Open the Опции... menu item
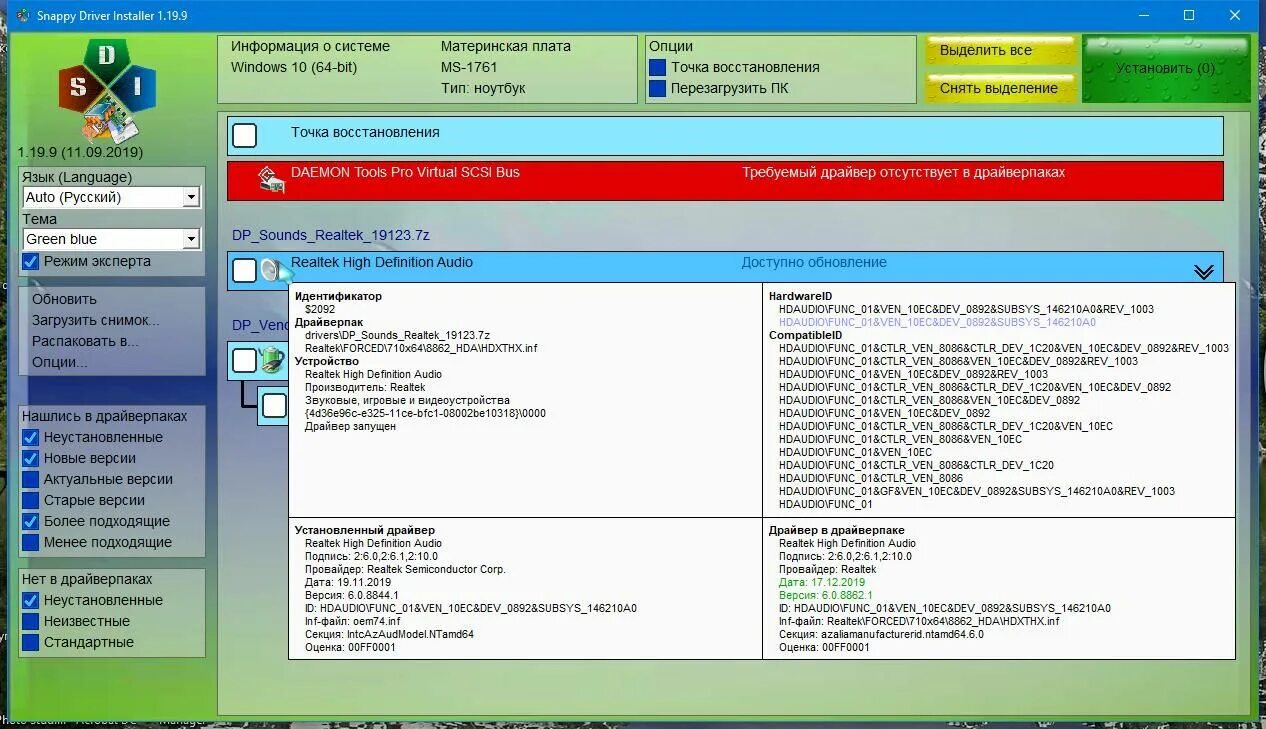The height and width of the screenshot is (729, 1266). pos(60,362)
